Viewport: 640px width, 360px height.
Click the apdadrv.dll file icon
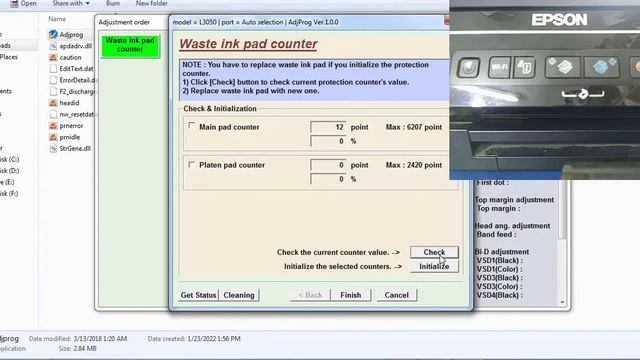(53, 46)
